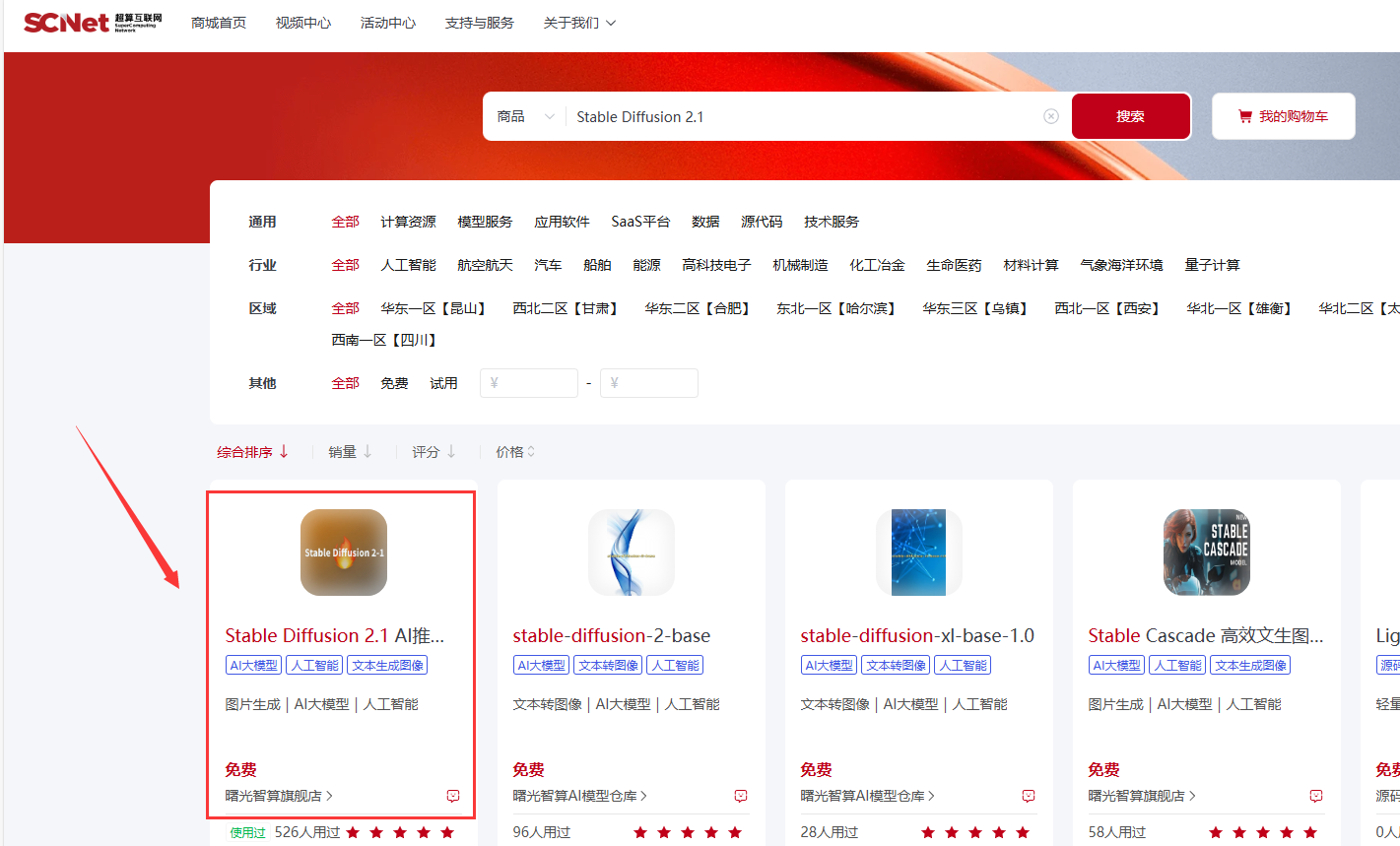1400x846 pixels.
Task: Open 视频中心 in top navigation
Action: [x=303, y=23]
